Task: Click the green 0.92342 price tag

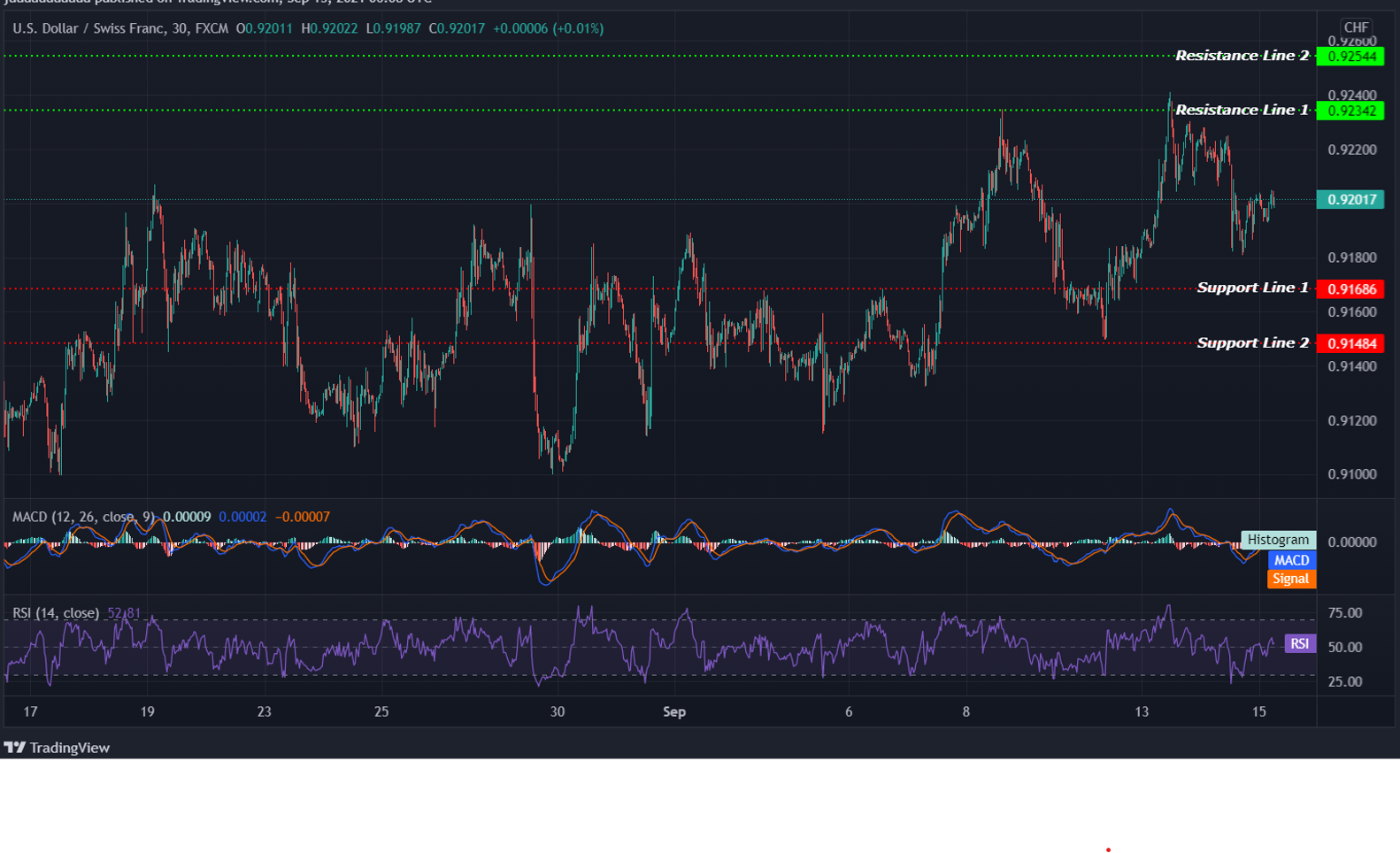Action: [x=1350, y=111]
